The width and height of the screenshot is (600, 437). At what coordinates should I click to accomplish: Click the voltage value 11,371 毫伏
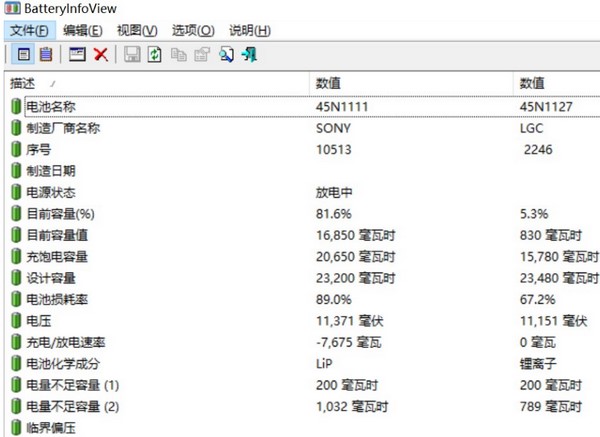click(x=349, y=321)
